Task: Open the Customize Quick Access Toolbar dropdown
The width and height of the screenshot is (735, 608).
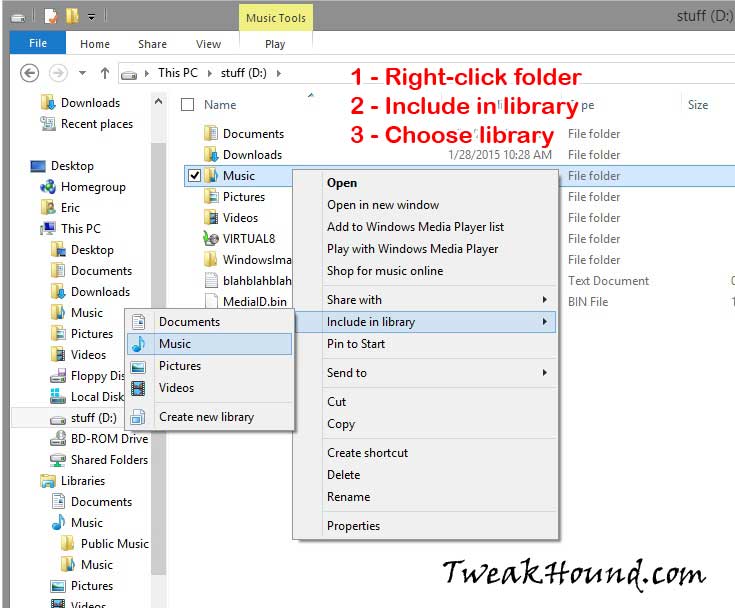Action: point(91,17)
